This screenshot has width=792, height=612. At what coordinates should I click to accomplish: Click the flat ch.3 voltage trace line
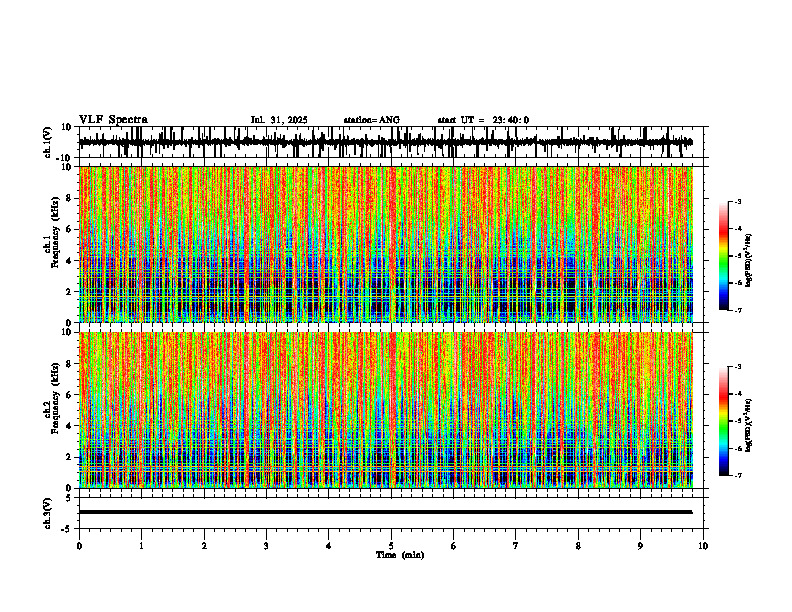click(385, 512)
